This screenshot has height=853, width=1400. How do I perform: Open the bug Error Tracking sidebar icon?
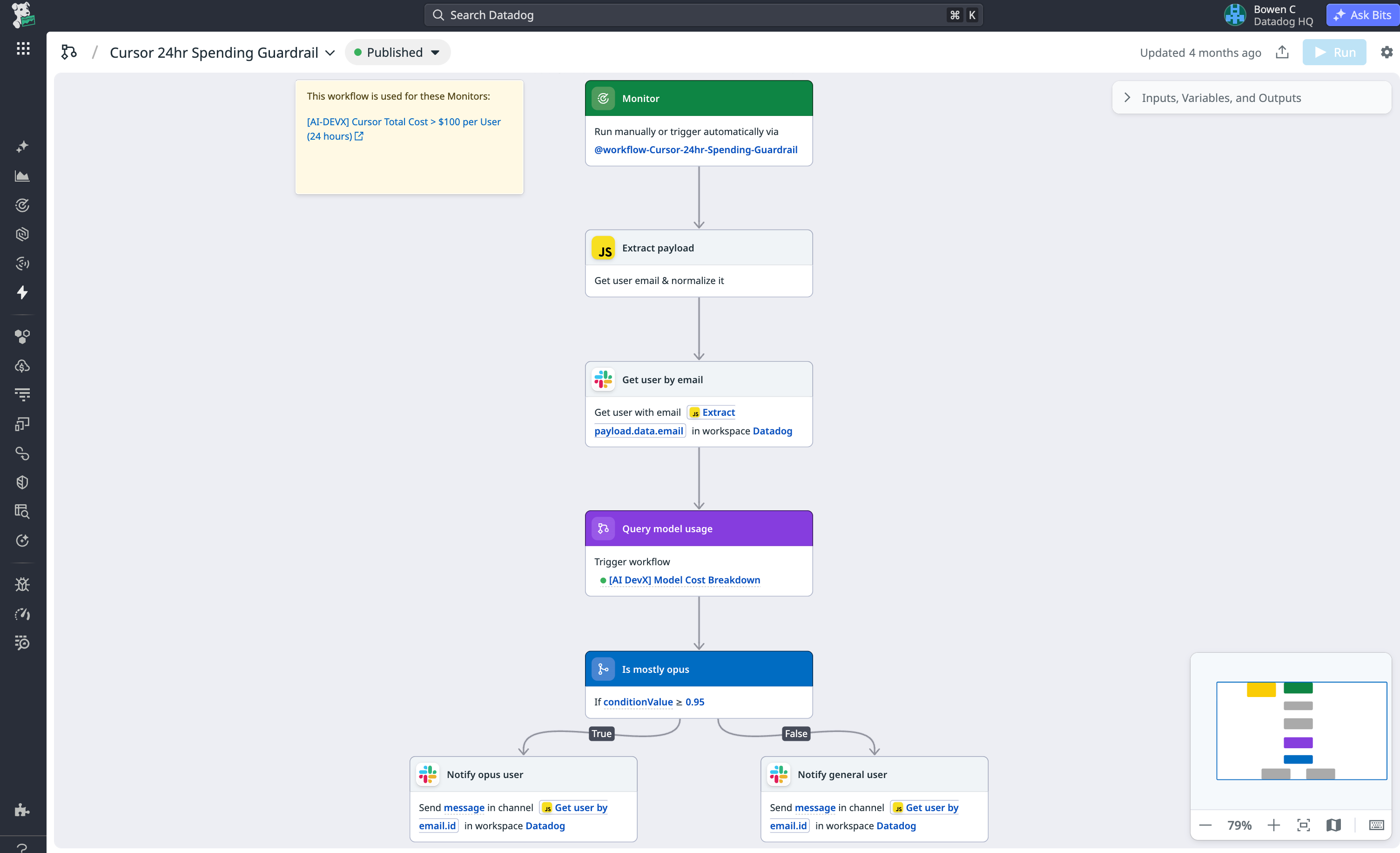click(x=23, y=584)
